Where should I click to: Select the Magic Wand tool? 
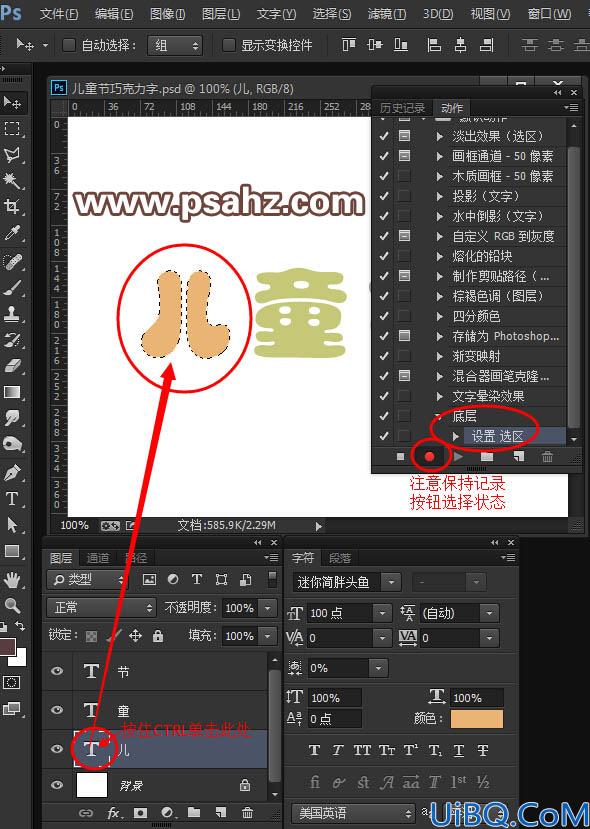(12, 181)
